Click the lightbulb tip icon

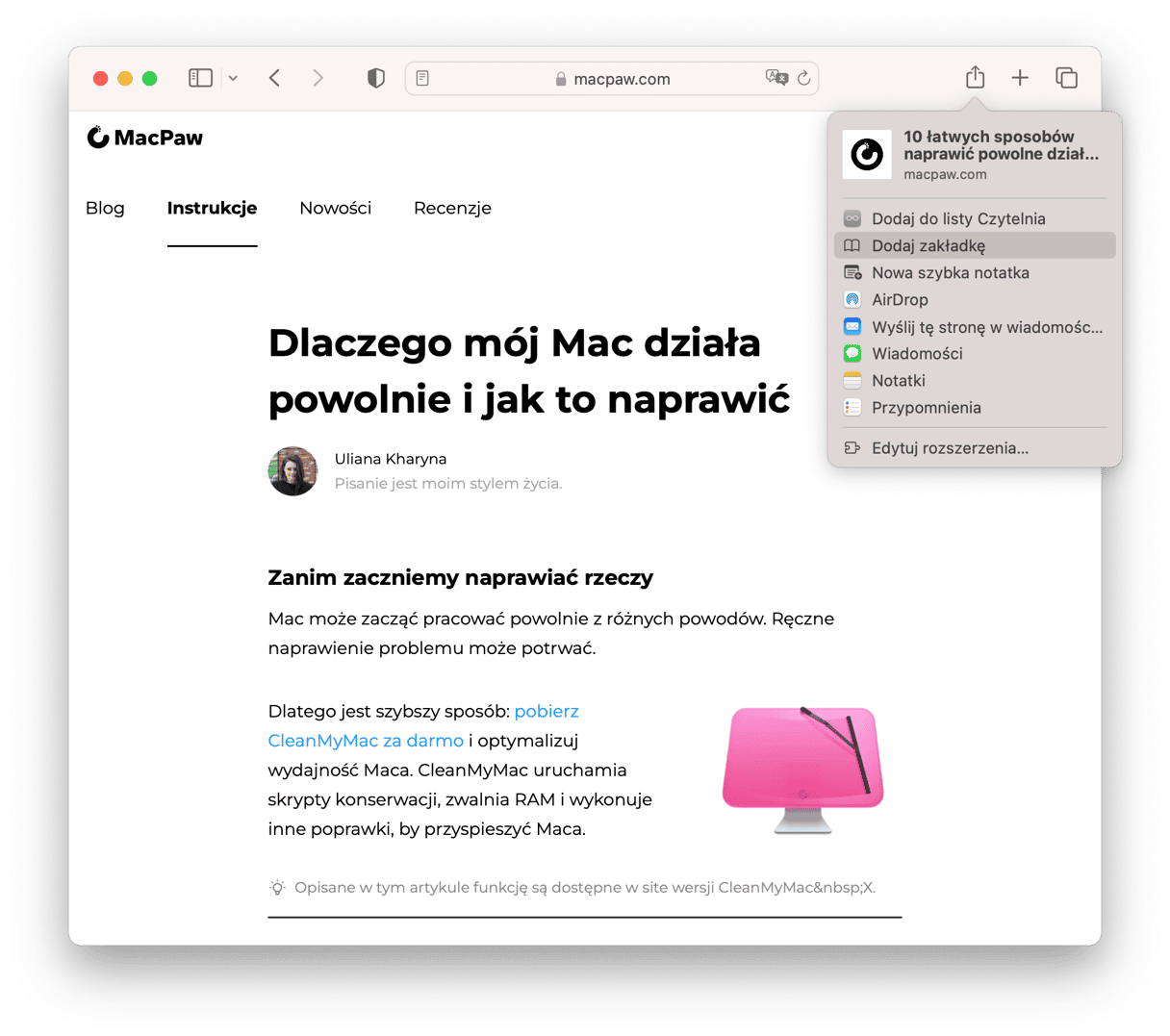click(x=277, y=888)
